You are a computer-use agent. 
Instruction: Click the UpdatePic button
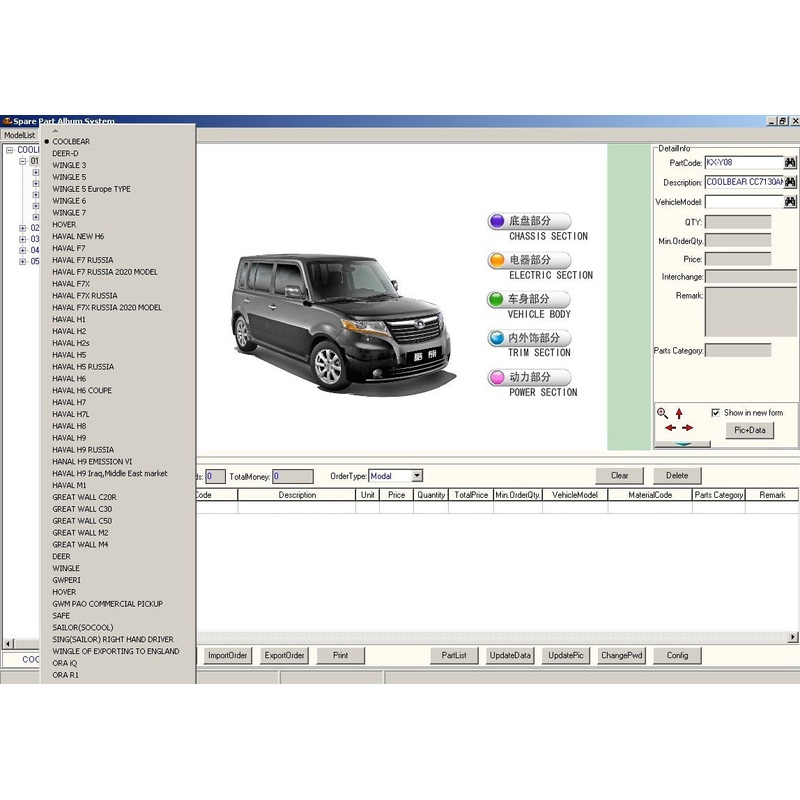[x=565, y=656]
